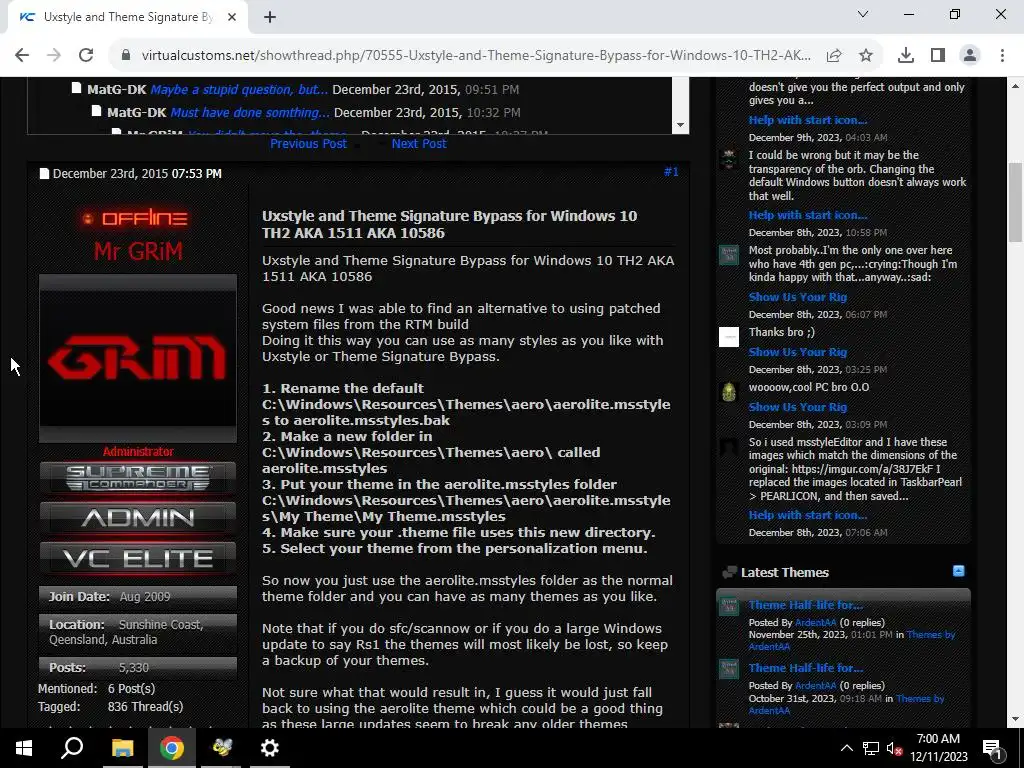Click the Latest Themes header icon
The image size is (1024, 768).
click(729, 573)
